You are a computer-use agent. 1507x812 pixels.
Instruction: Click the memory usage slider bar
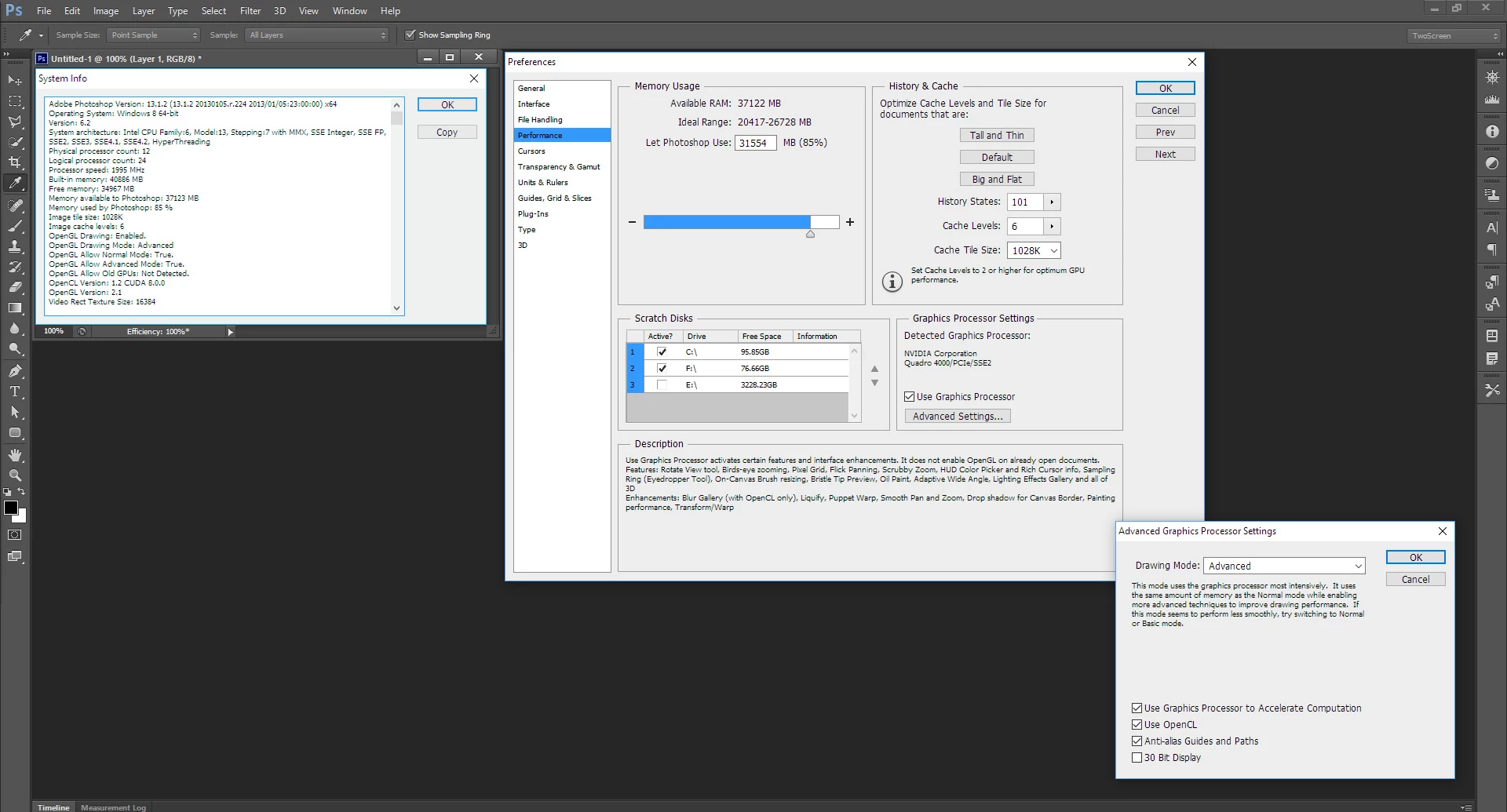pos(741,222)
